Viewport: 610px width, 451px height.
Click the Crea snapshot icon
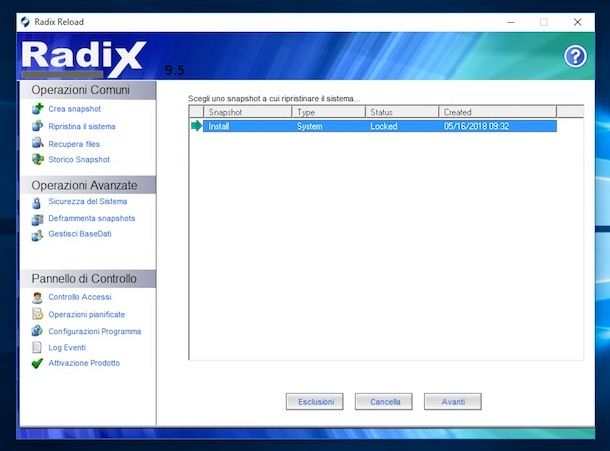pos(38,109)
